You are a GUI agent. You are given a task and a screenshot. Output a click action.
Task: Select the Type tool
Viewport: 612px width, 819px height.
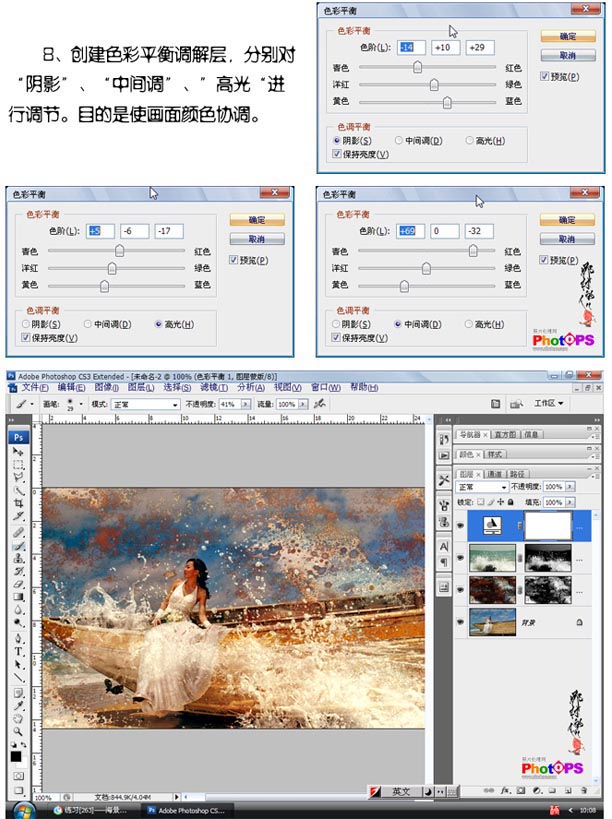[18, 651]
